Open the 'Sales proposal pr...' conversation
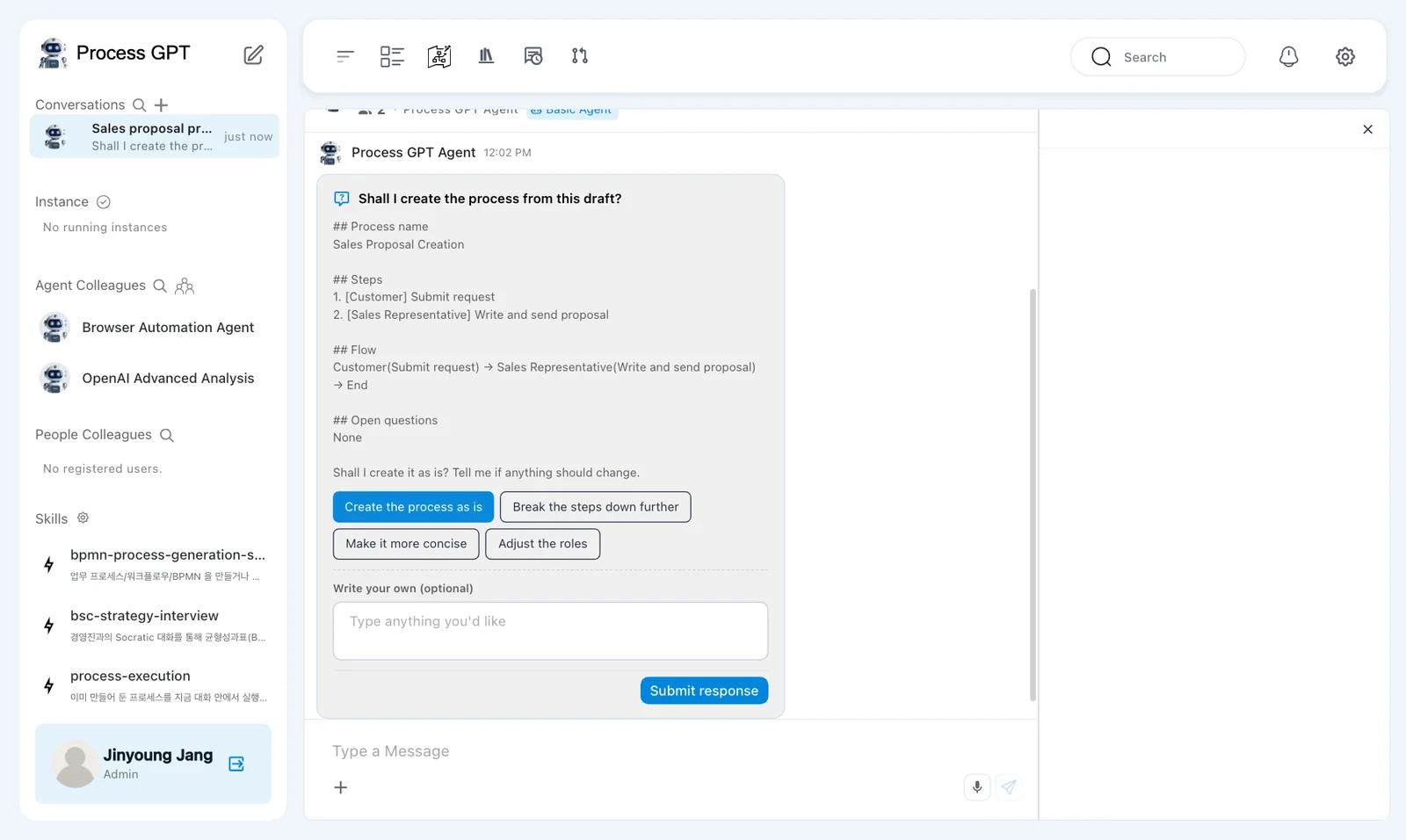Image resolution: width=1406 pixels, height=840 pixels. [155, 136]
